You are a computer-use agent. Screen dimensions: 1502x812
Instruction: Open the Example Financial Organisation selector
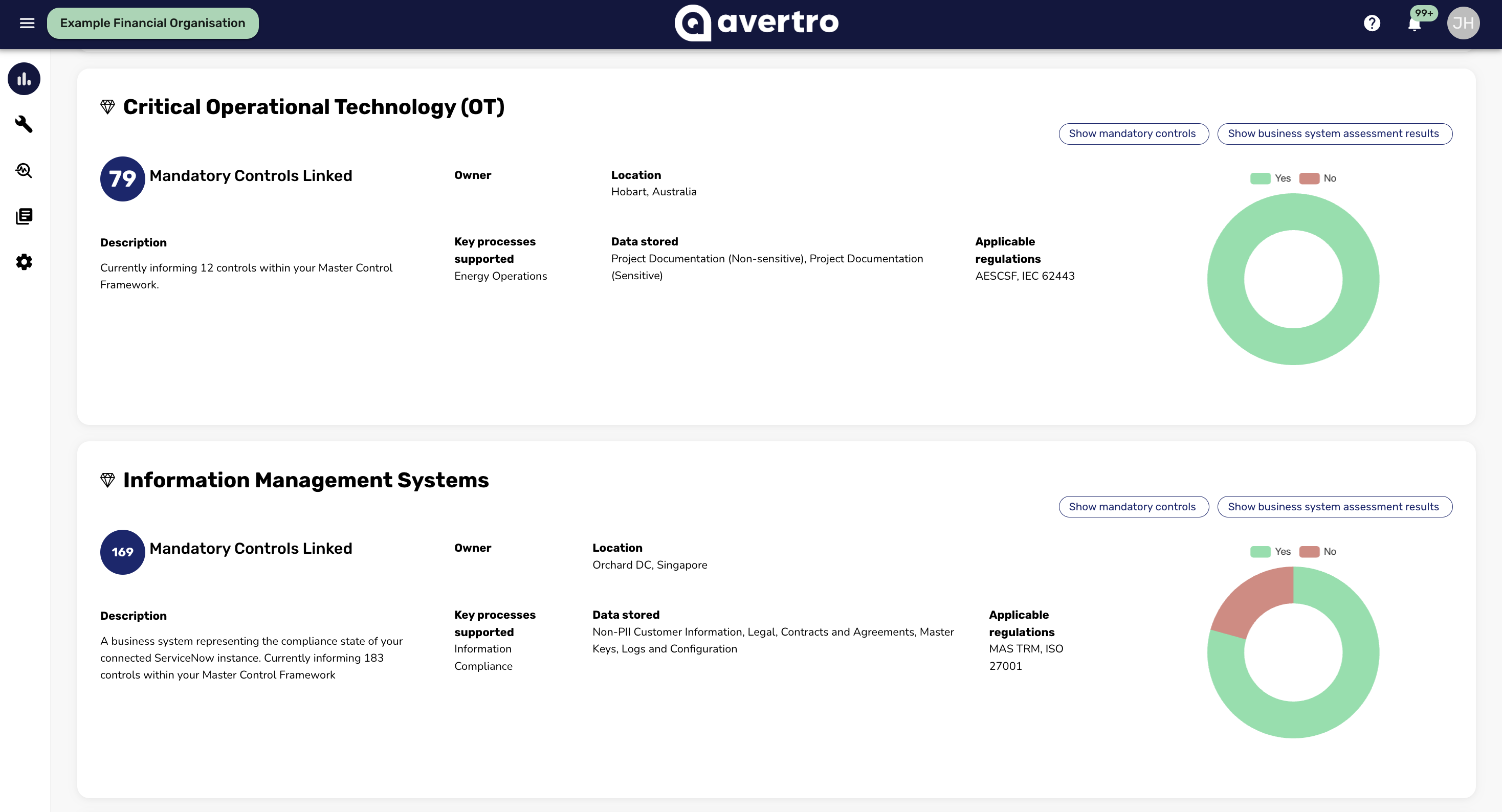pyautogui.click(x=153, y=24)
